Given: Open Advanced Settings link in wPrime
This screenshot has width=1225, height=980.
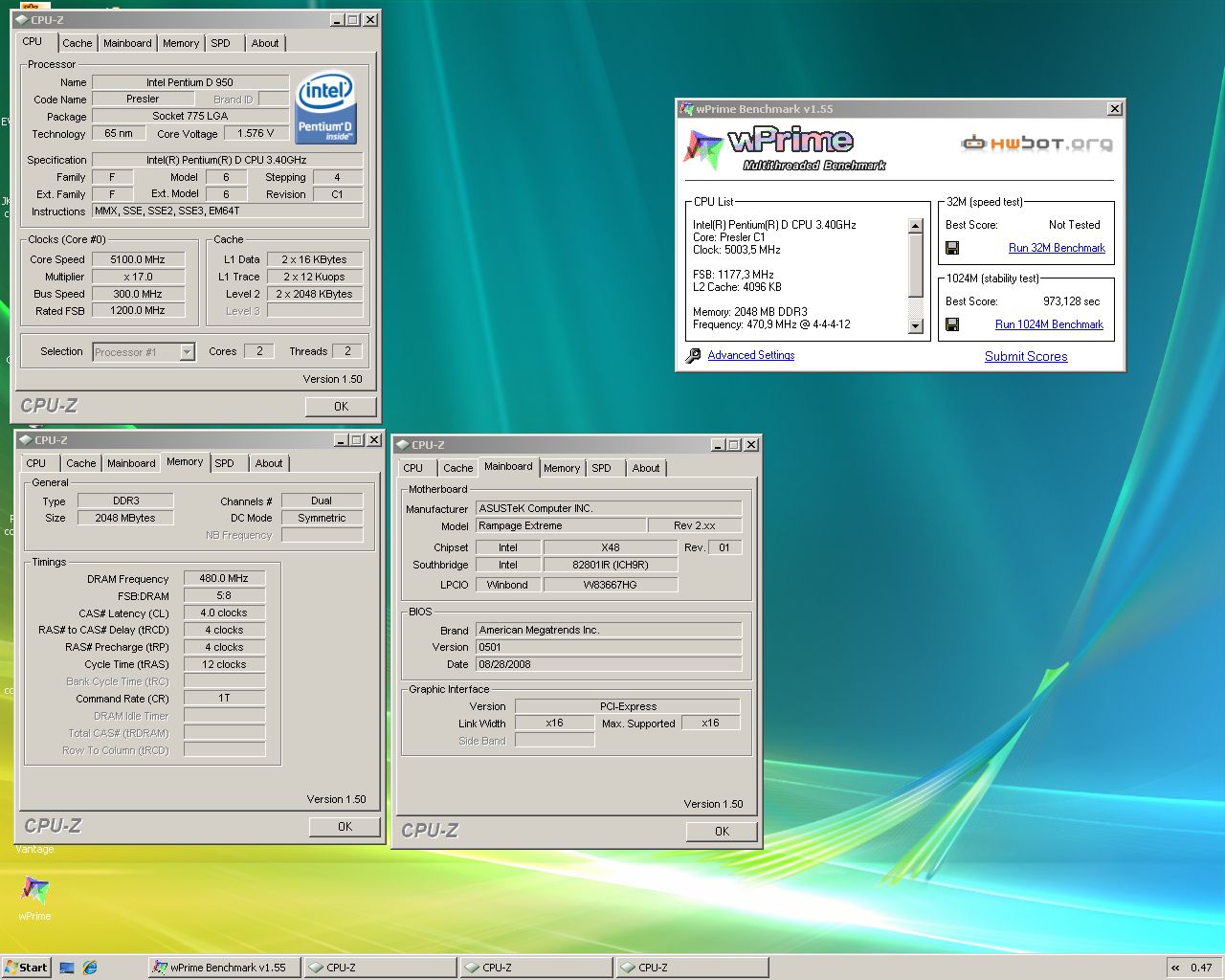Looking at the screenshot, I should (x=751, y=355).
